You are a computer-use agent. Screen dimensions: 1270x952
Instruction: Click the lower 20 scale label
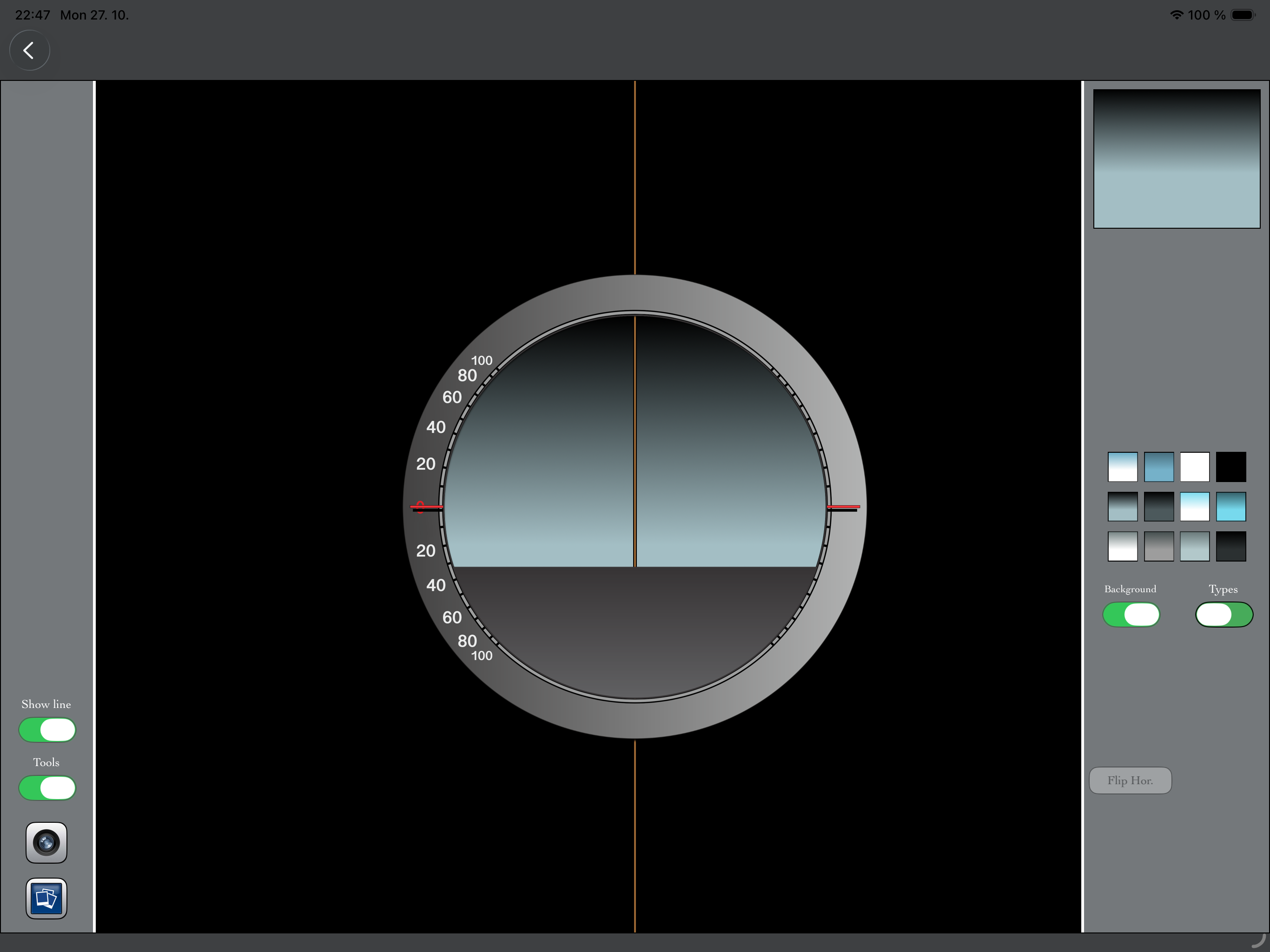click(x=425, y=551)
